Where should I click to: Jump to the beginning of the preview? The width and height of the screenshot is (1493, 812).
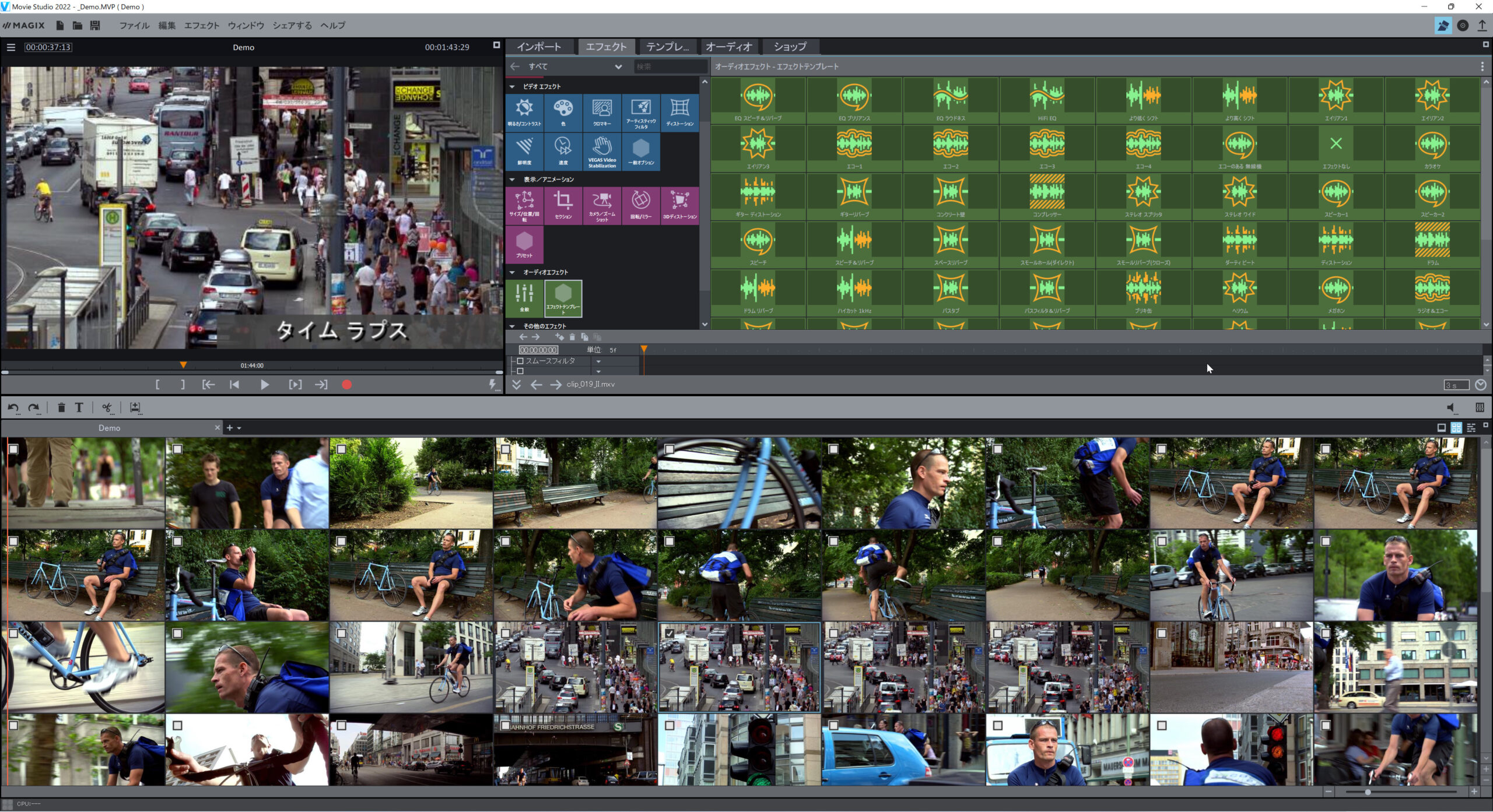[234, 385]
